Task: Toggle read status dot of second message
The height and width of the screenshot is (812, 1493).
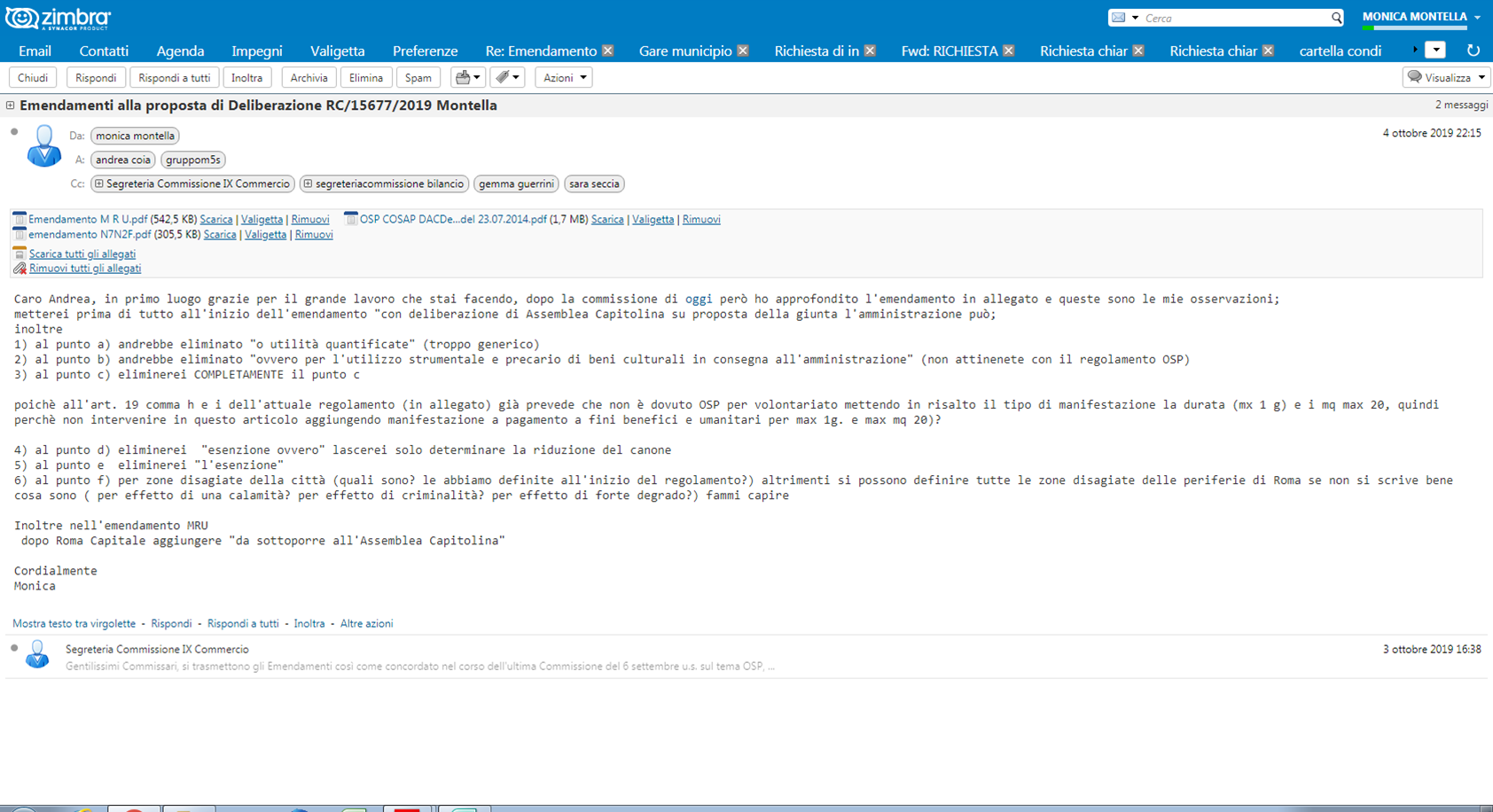Action: (14, 648)
